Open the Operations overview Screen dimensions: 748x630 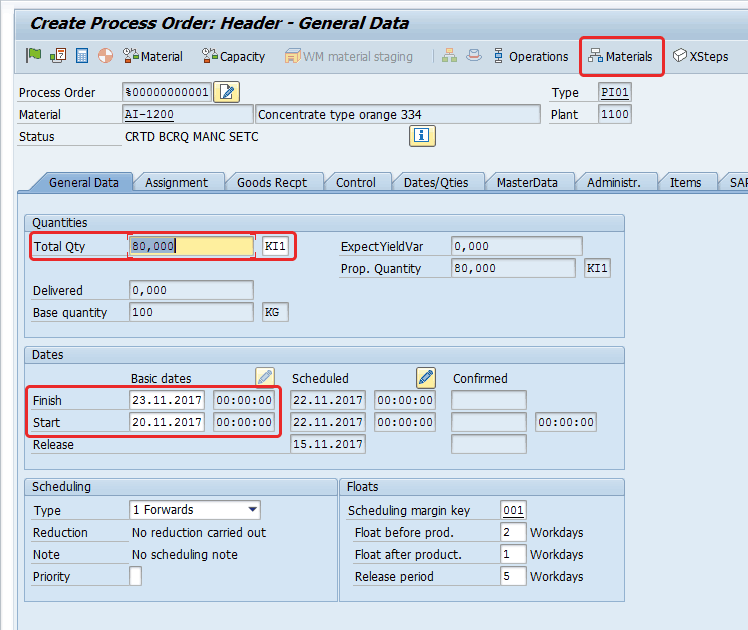(x=530, y=57)
